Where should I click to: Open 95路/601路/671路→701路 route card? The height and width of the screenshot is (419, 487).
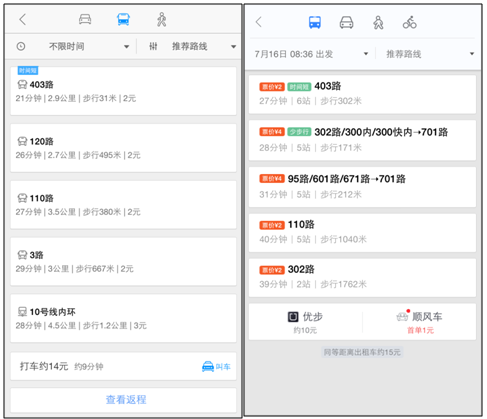[x=362, y=187]
